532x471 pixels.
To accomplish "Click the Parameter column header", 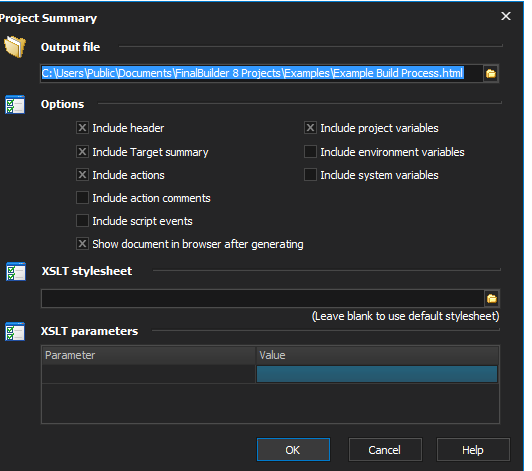I will pyautogui.click(x=149, y=355).
